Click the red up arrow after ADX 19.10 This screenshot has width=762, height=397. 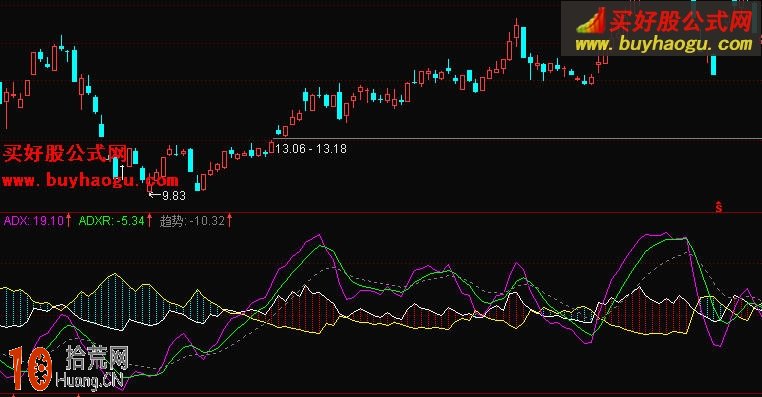click(69, 221)
